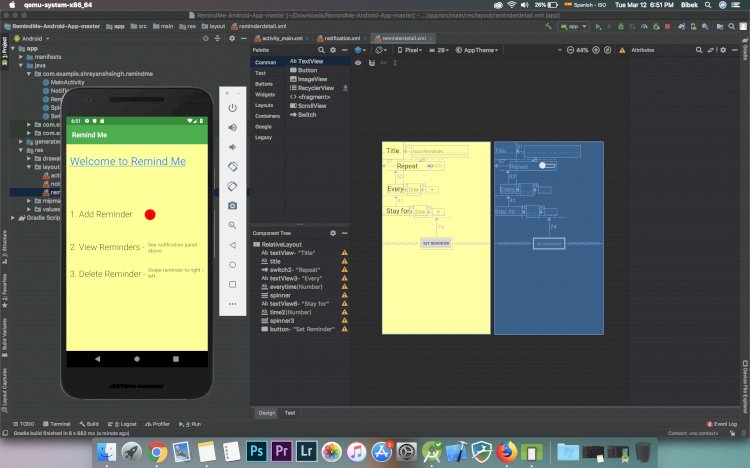Click the emulator sidebar back triangle

(x=232, y=245)
